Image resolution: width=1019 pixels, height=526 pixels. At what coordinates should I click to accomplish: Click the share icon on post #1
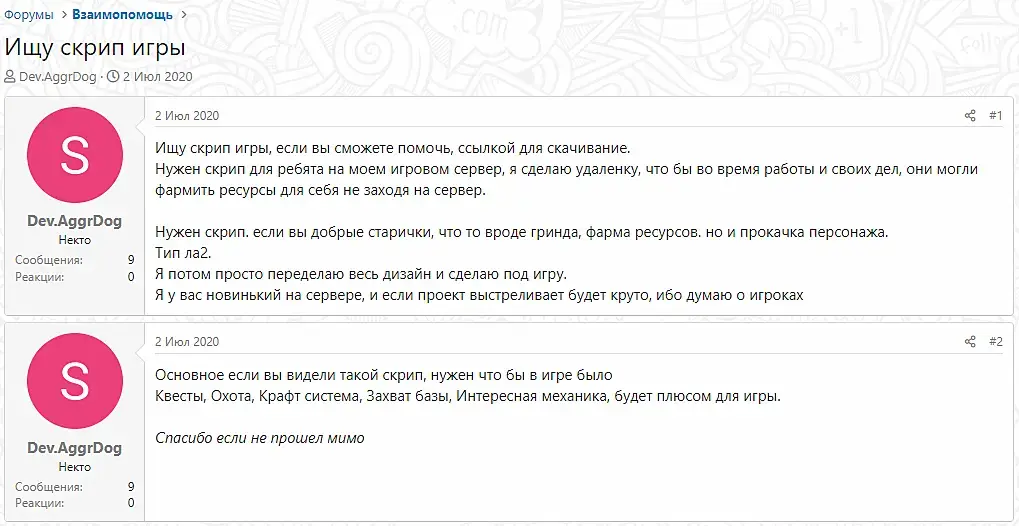(x=970, y=116)
